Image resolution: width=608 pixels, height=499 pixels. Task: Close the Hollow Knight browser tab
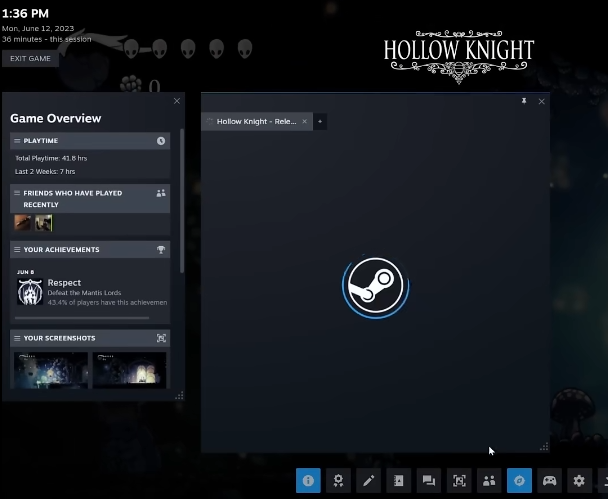(304, 121)
